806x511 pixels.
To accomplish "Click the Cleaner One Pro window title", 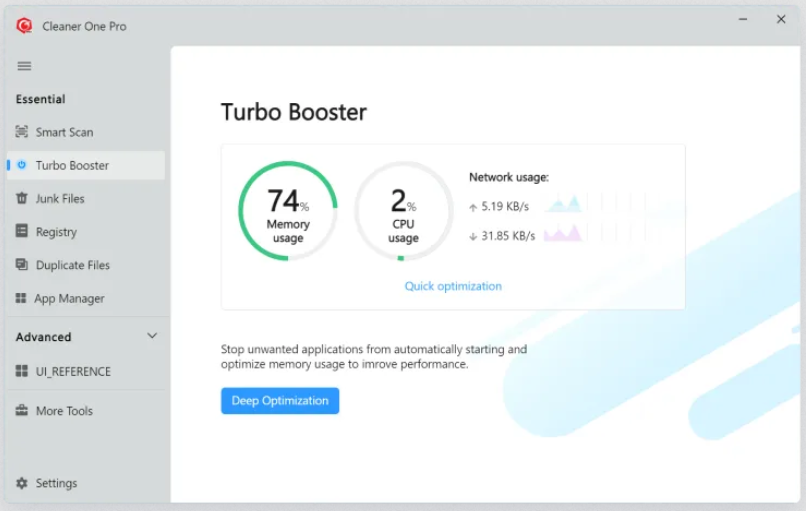I will [84, 26].
